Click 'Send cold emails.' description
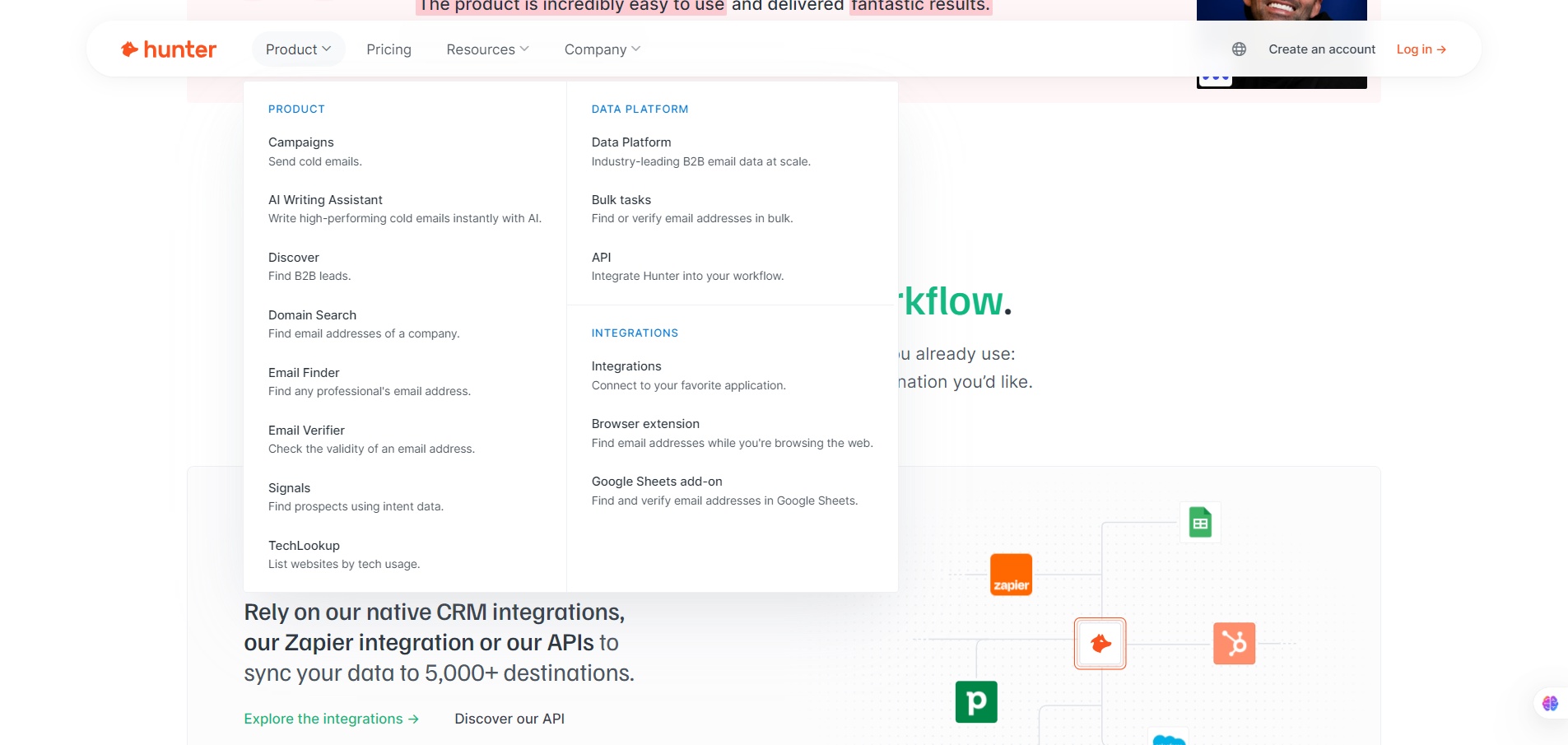 click(315, 161)
